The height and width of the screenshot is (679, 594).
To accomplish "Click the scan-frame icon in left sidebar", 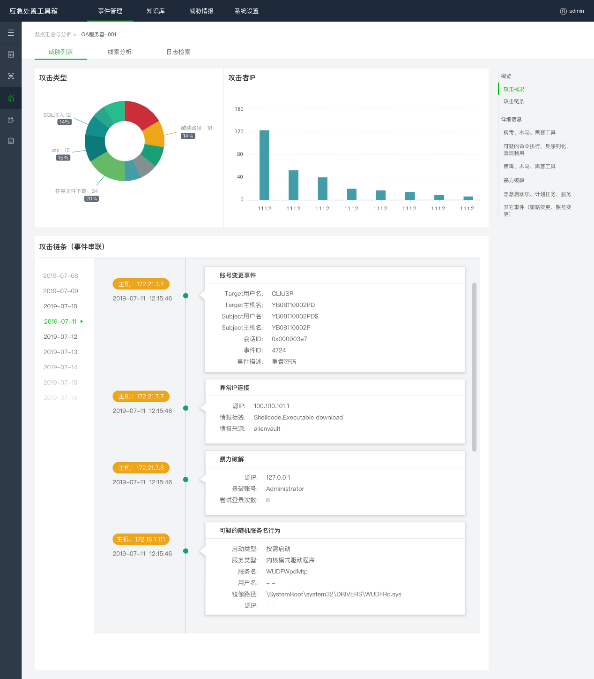I will pos(11,76).
